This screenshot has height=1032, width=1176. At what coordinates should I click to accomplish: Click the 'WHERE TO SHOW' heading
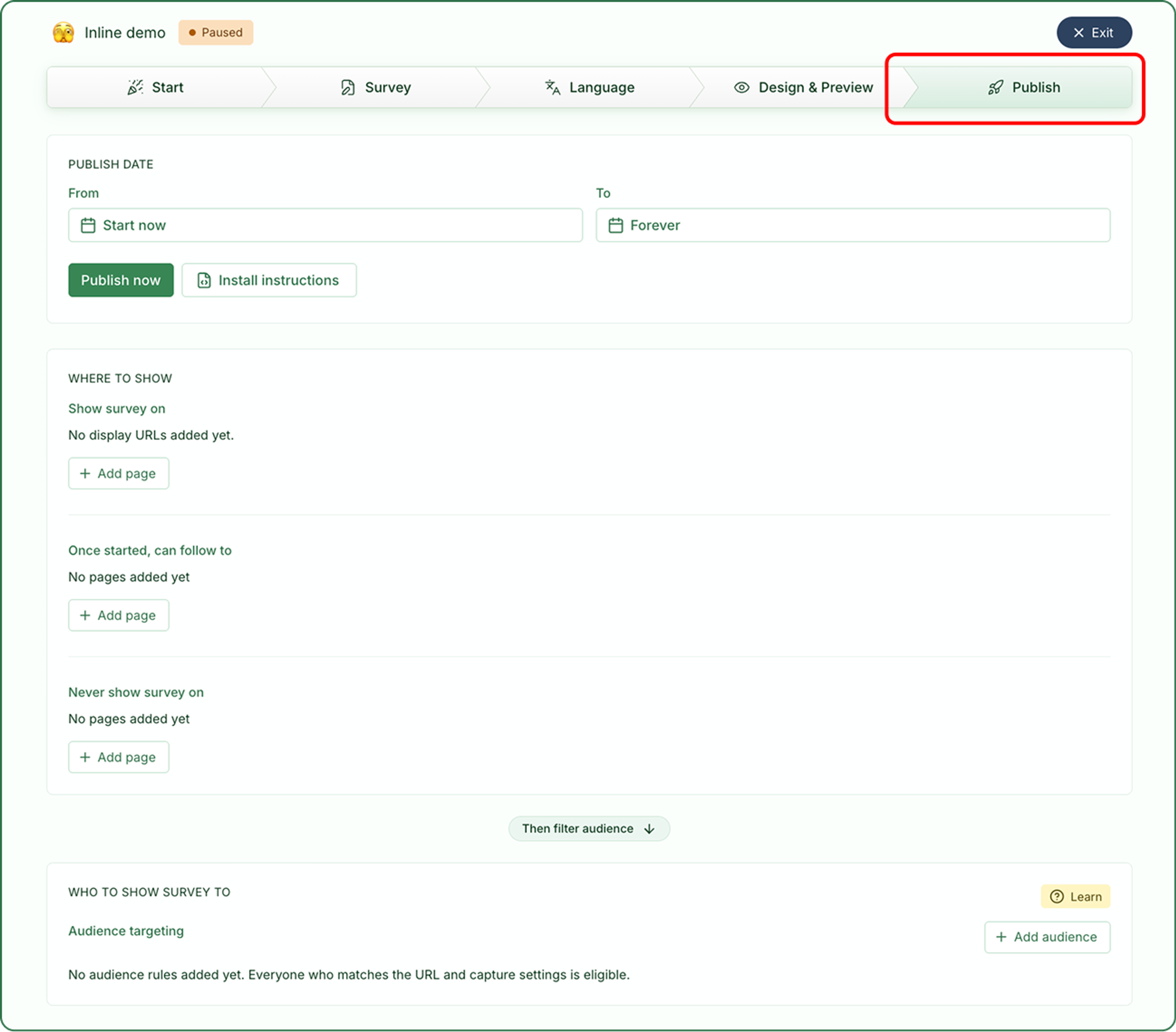pyautogui.click(x=120, y=379)
